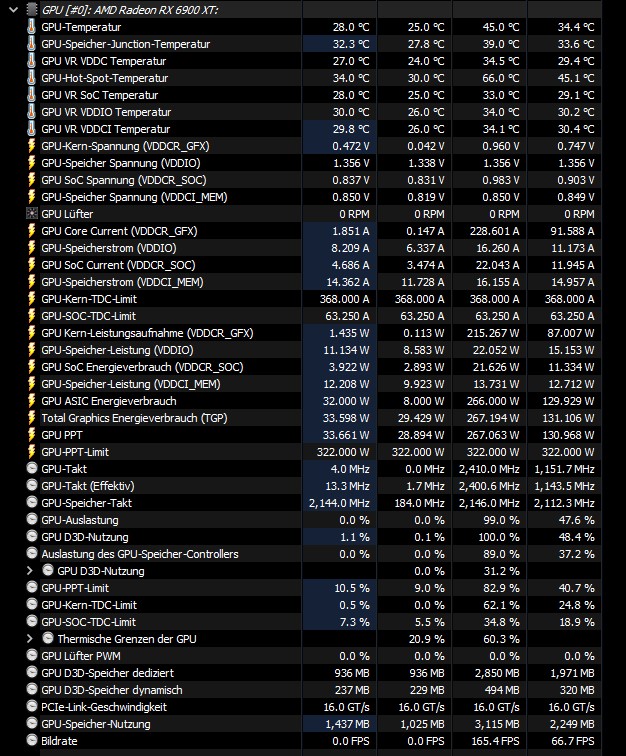Click the 1,143.5 MHz average effective clock value
The image size is (626, 756).
(564, 486)
